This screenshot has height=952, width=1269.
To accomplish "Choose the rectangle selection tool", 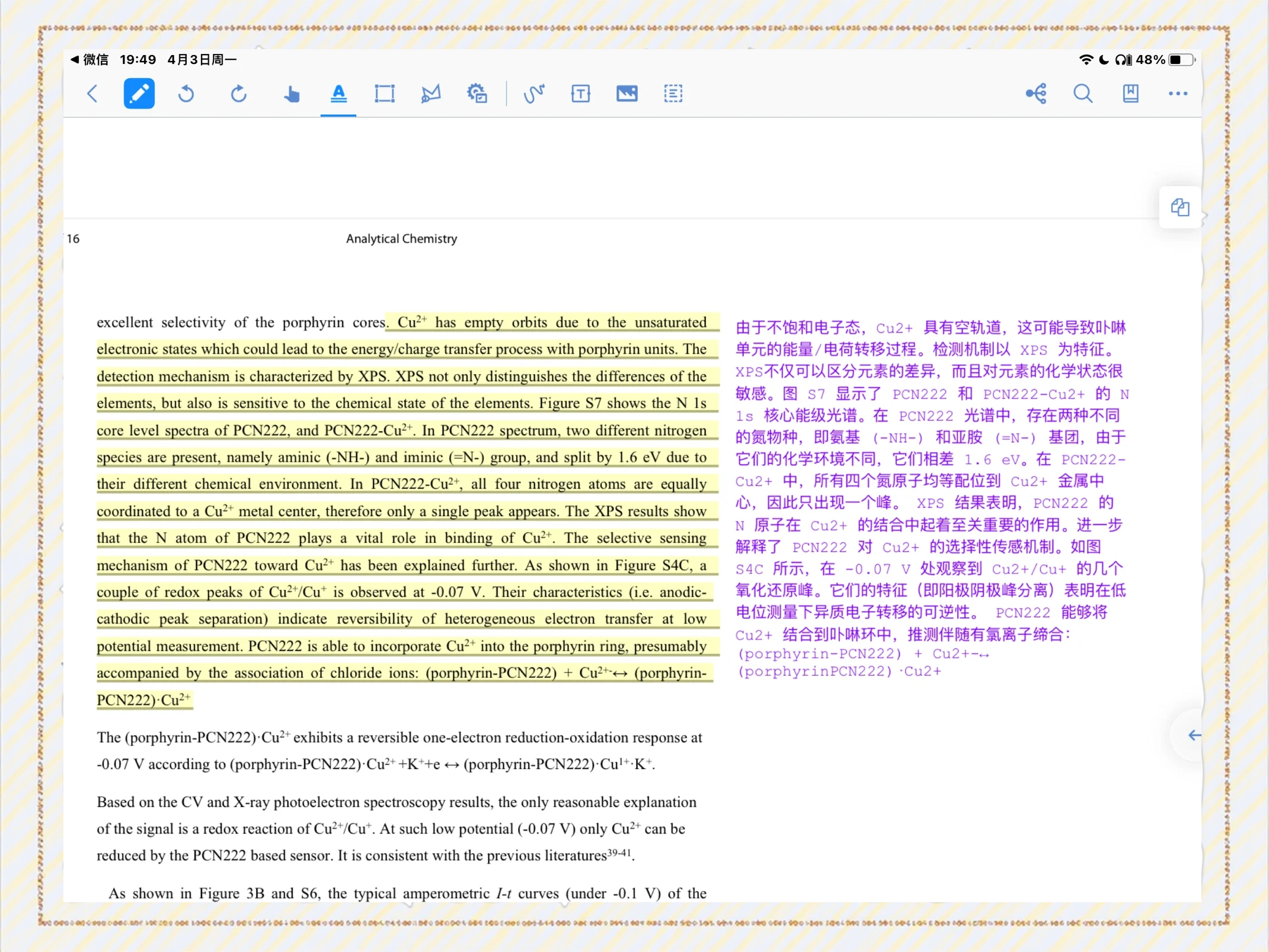I will (x=385, y=94).
